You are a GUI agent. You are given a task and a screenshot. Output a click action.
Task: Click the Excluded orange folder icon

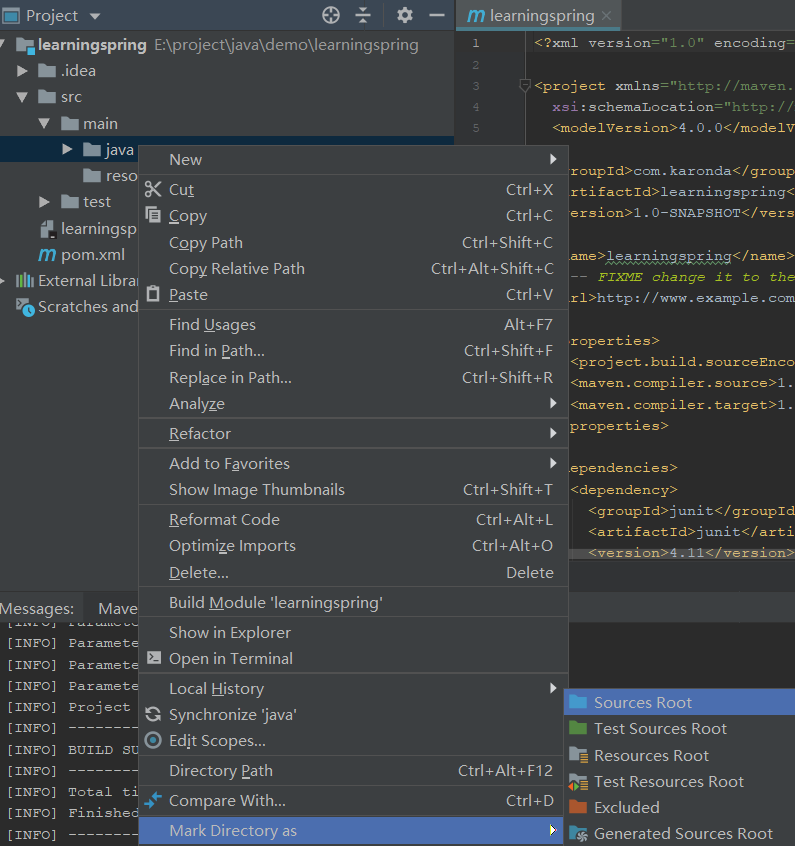click(578, 808)
